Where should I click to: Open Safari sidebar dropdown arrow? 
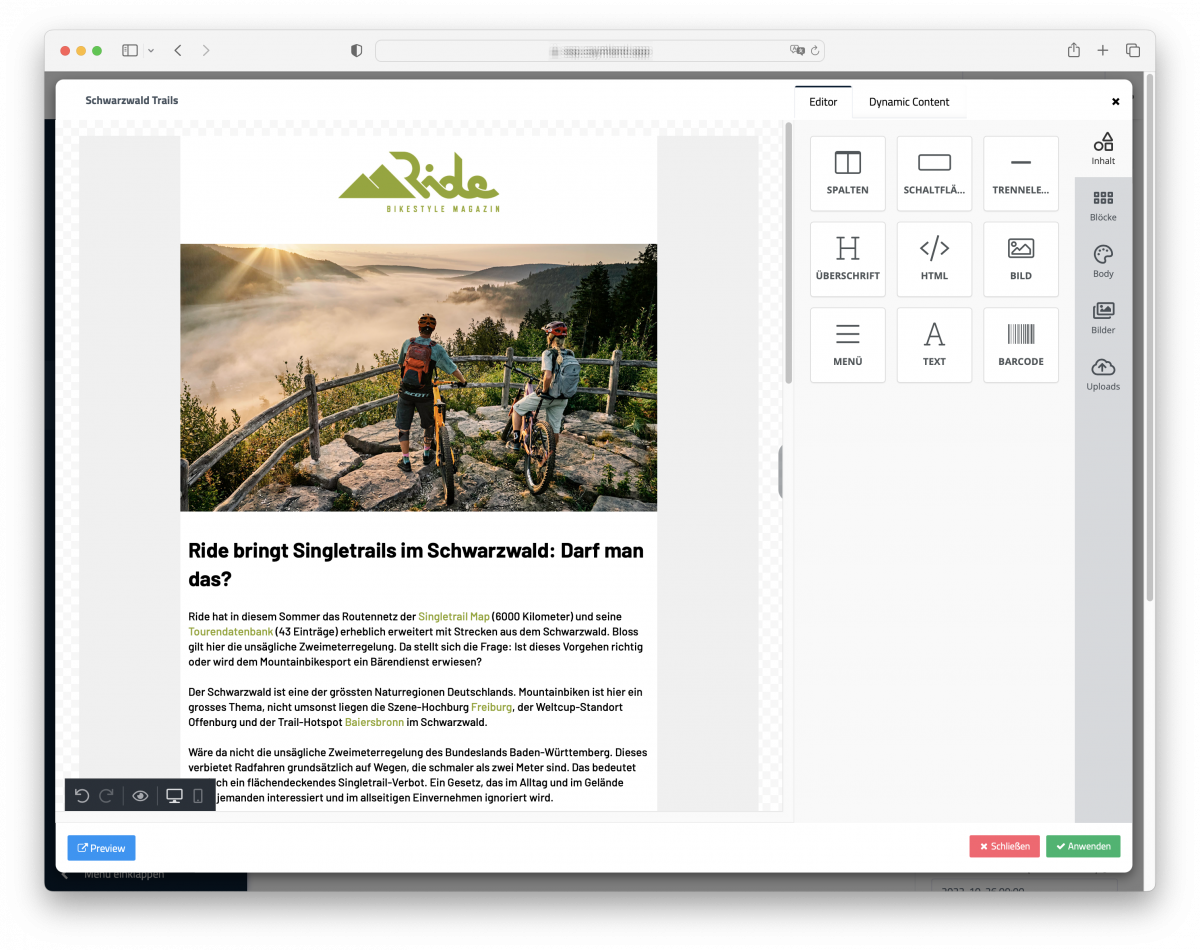(x=151, y=50)
